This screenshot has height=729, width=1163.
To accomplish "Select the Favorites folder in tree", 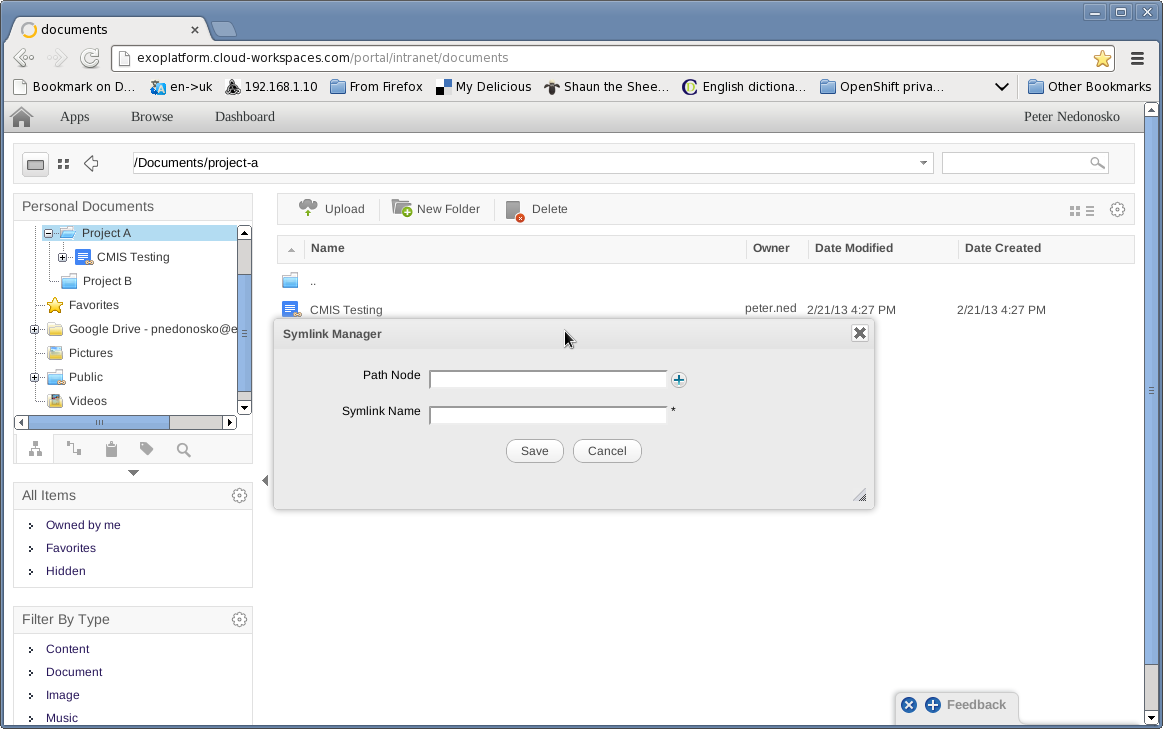I will 93,305.
